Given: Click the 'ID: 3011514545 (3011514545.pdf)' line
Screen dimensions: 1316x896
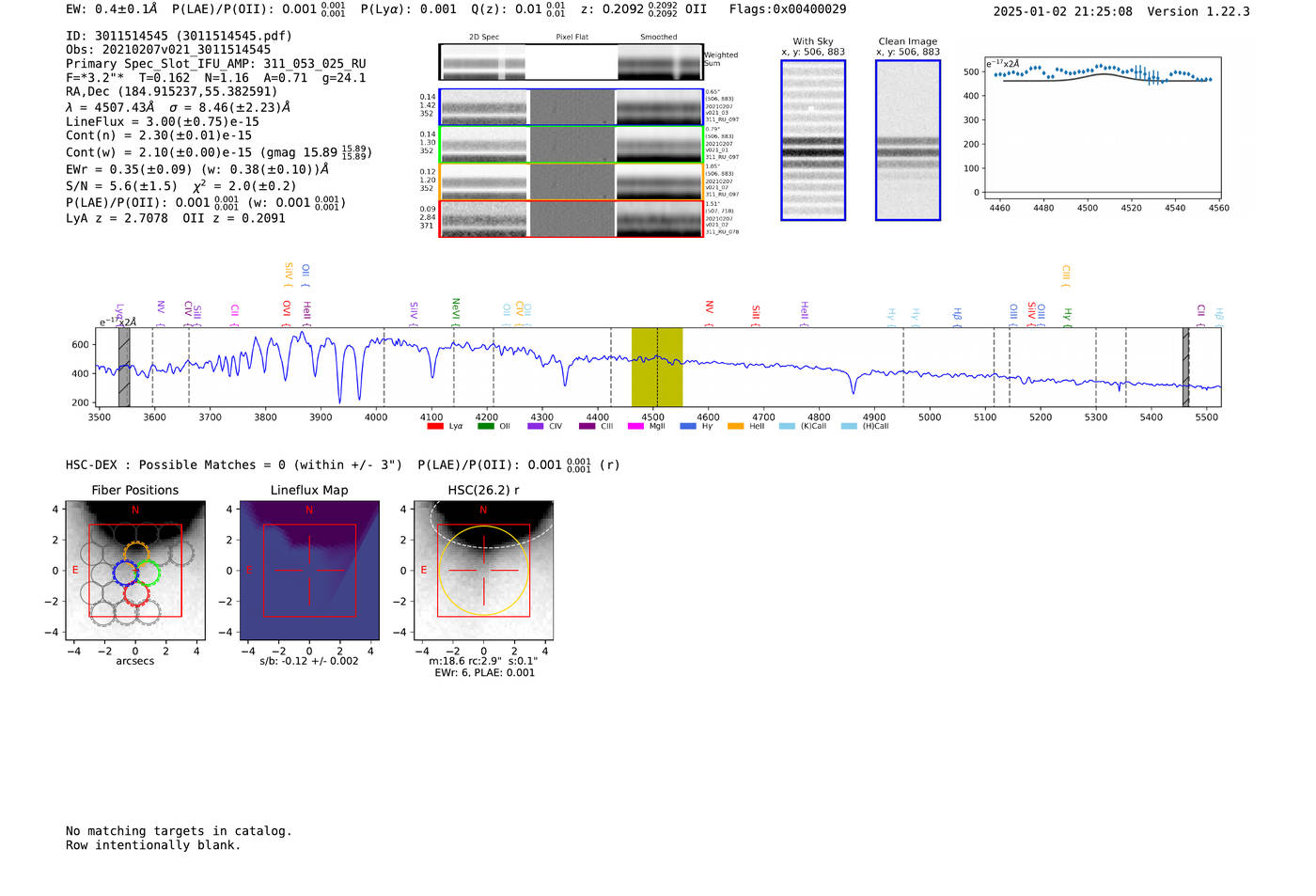Looking at the screenshot, I should tap(179, 36).
